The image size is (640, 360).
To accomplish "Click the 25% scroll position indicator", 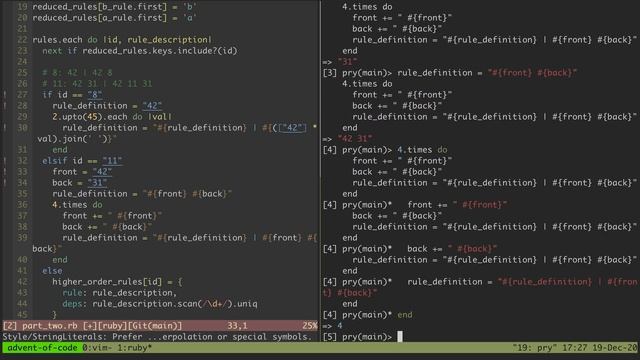I will click(310, 326).
